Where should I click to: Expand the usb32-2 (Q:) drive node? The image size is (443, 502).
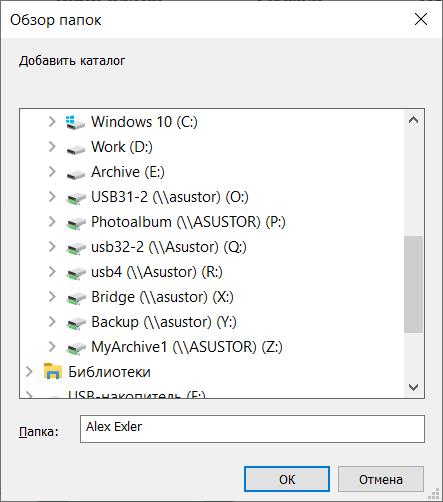(52, 247)
